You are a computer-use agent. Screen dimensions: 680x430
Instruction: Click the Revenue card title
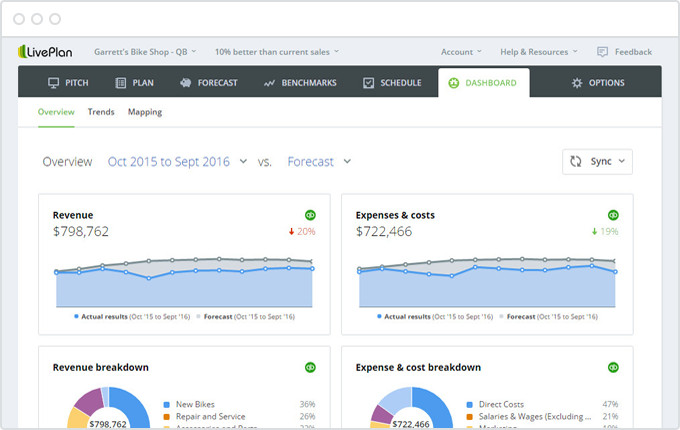click(73, 215)
